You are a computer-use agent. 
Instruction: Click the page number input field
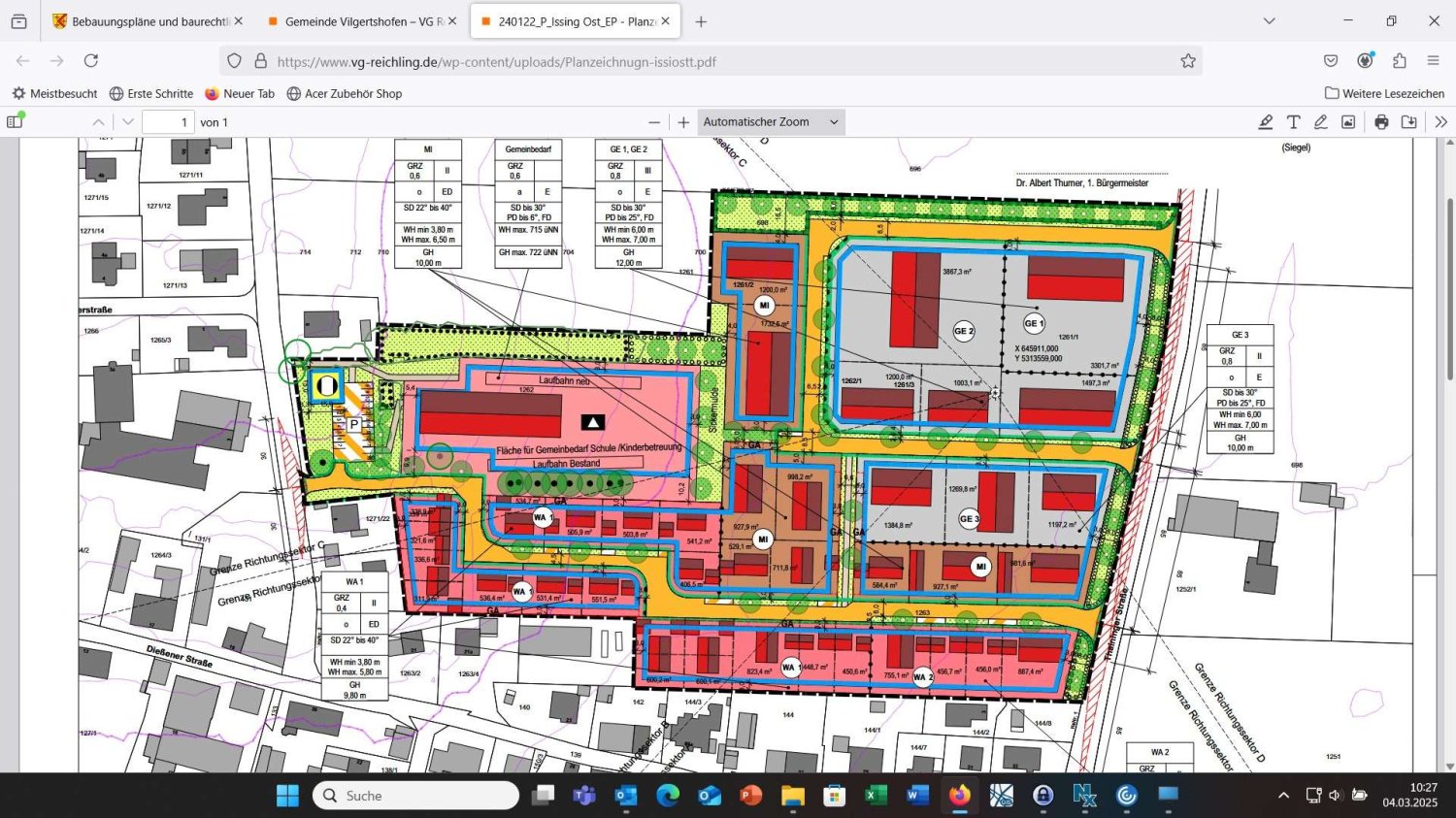(x=168, y=122)
